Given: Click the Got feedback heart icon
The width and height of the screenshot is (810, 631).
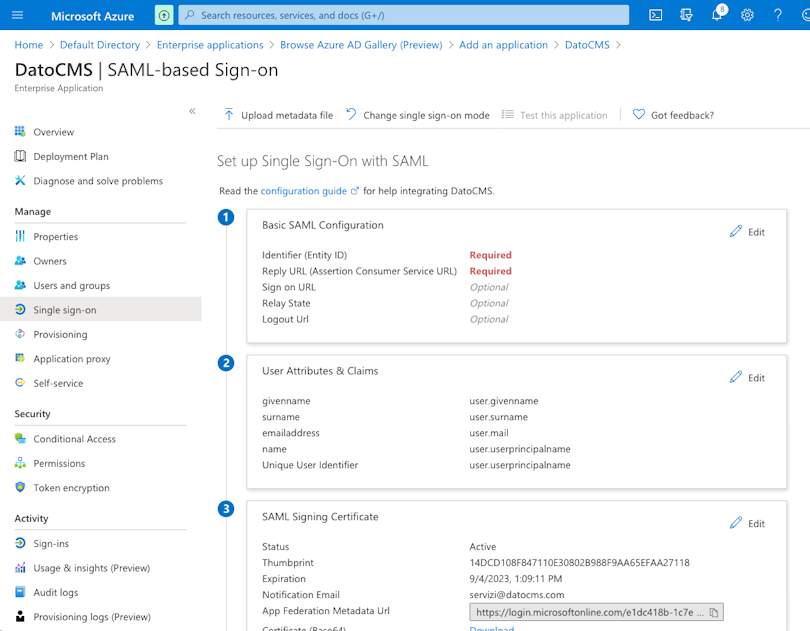Looking at the screenshot, I should point(638,114).
